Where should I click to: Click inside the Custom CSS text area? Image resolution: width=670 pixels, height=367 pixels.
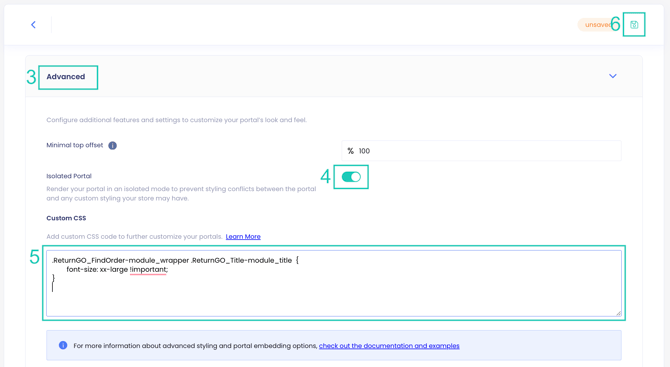(334, 283)
